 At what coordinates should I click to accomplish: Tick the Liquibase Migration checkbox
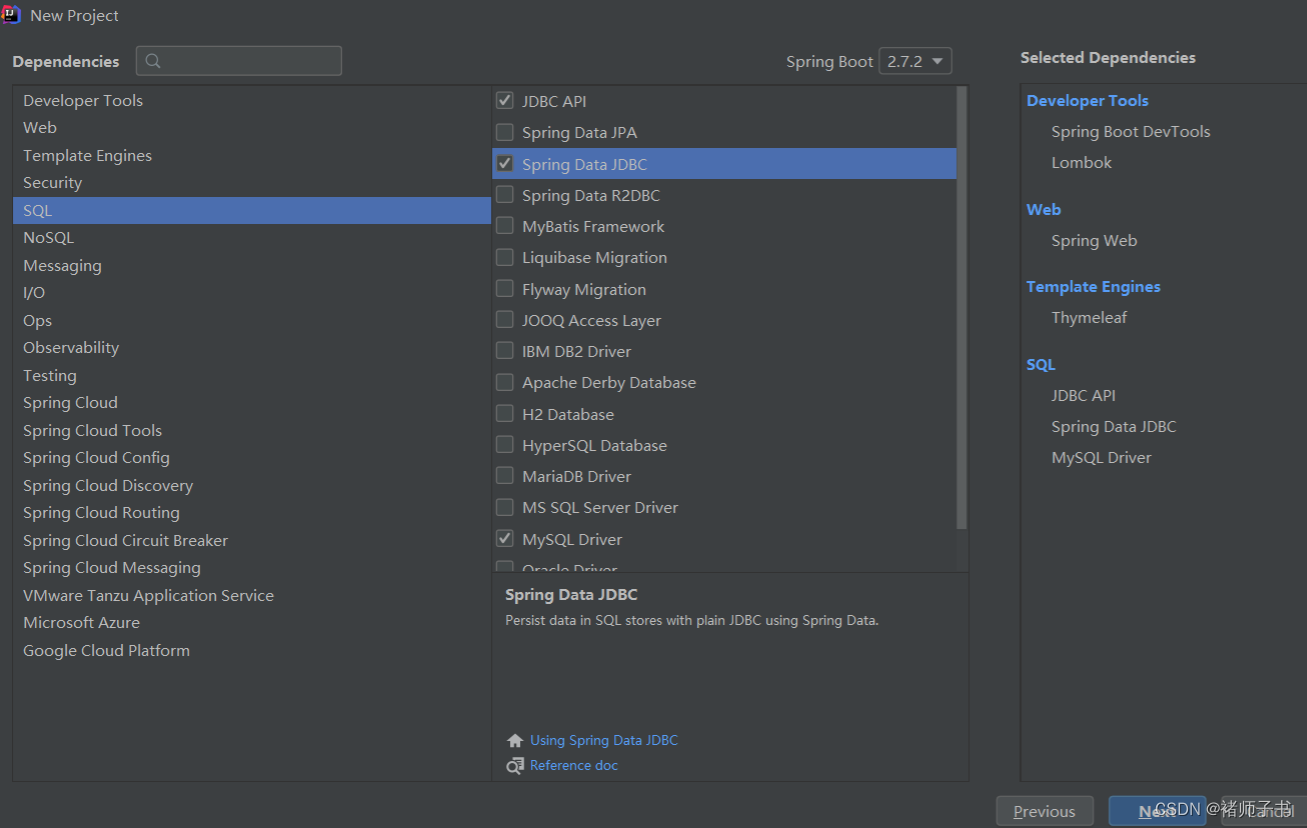(505, 257)
